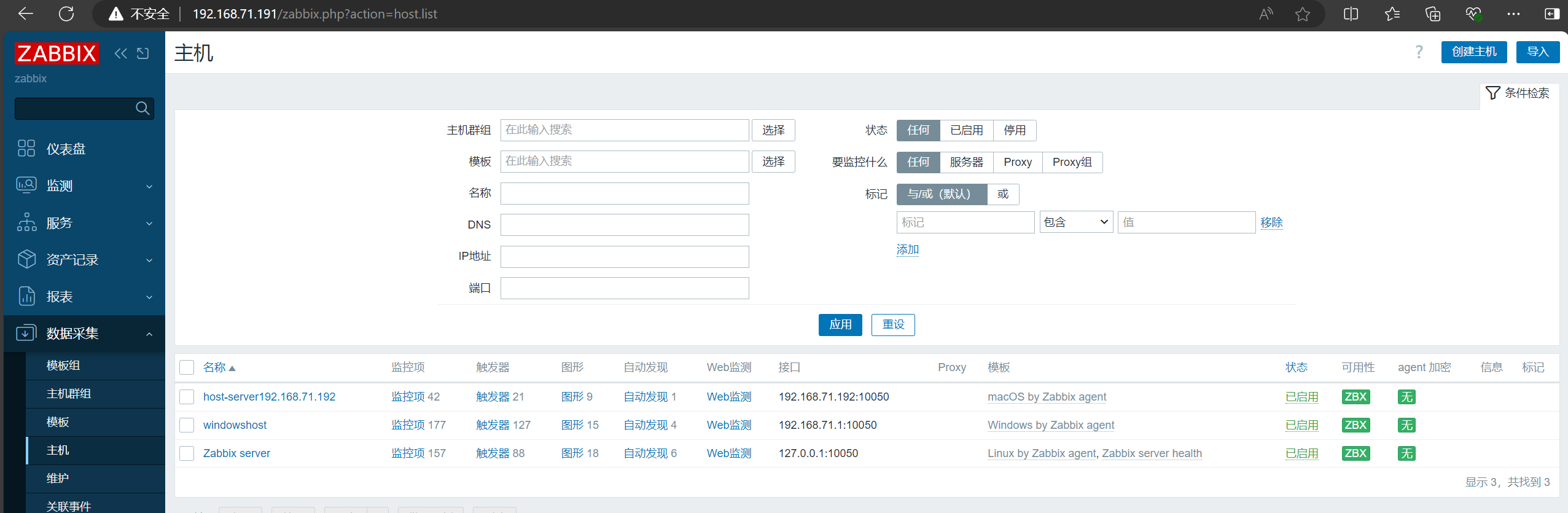Sort hosts by 状态 column header
Viewport: 1568px width, 513px height.
1297,367
